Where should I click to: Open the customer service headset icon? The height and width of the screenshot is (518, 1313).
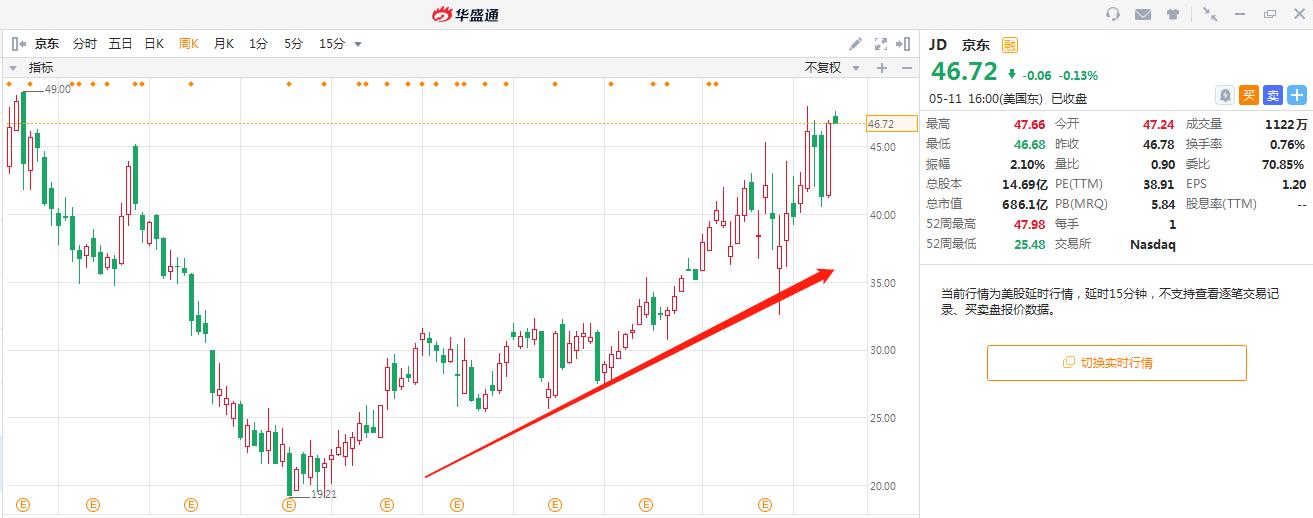(x=1113, y=14)
